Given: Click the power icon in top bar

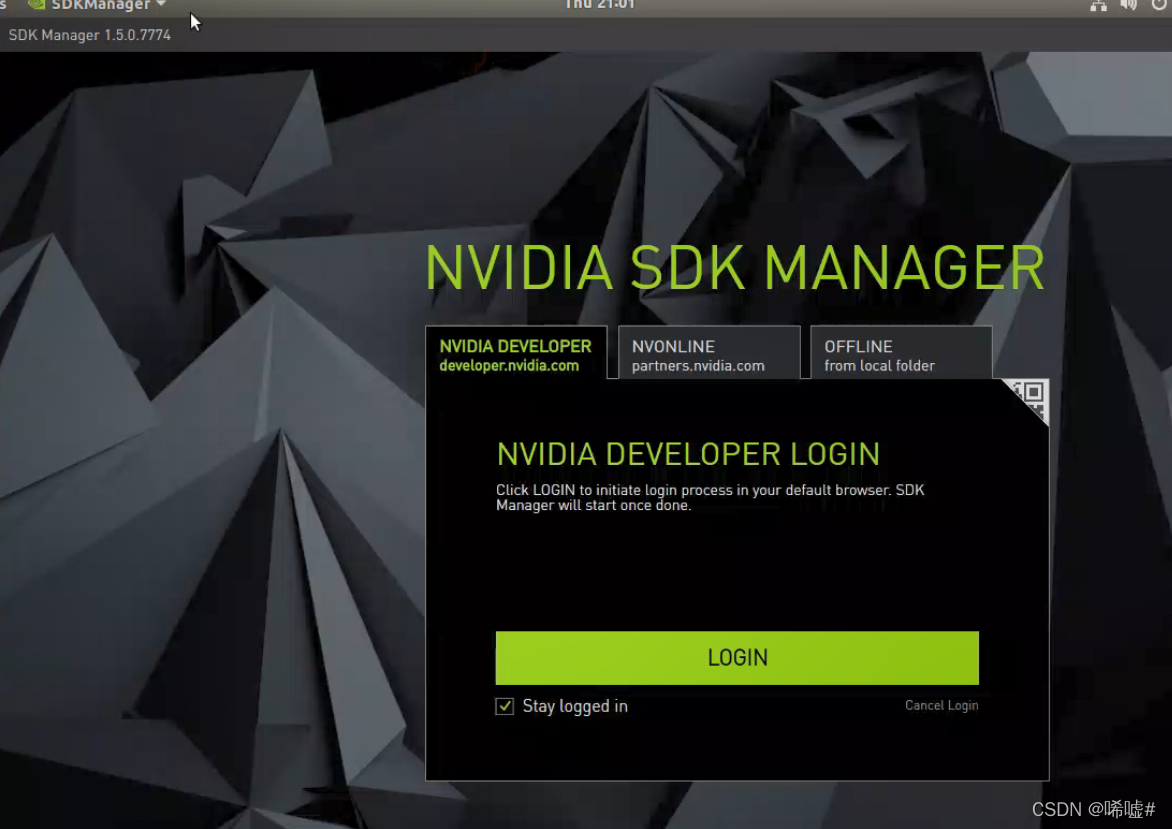Looking at the screenshot, I should [1160, 5].
